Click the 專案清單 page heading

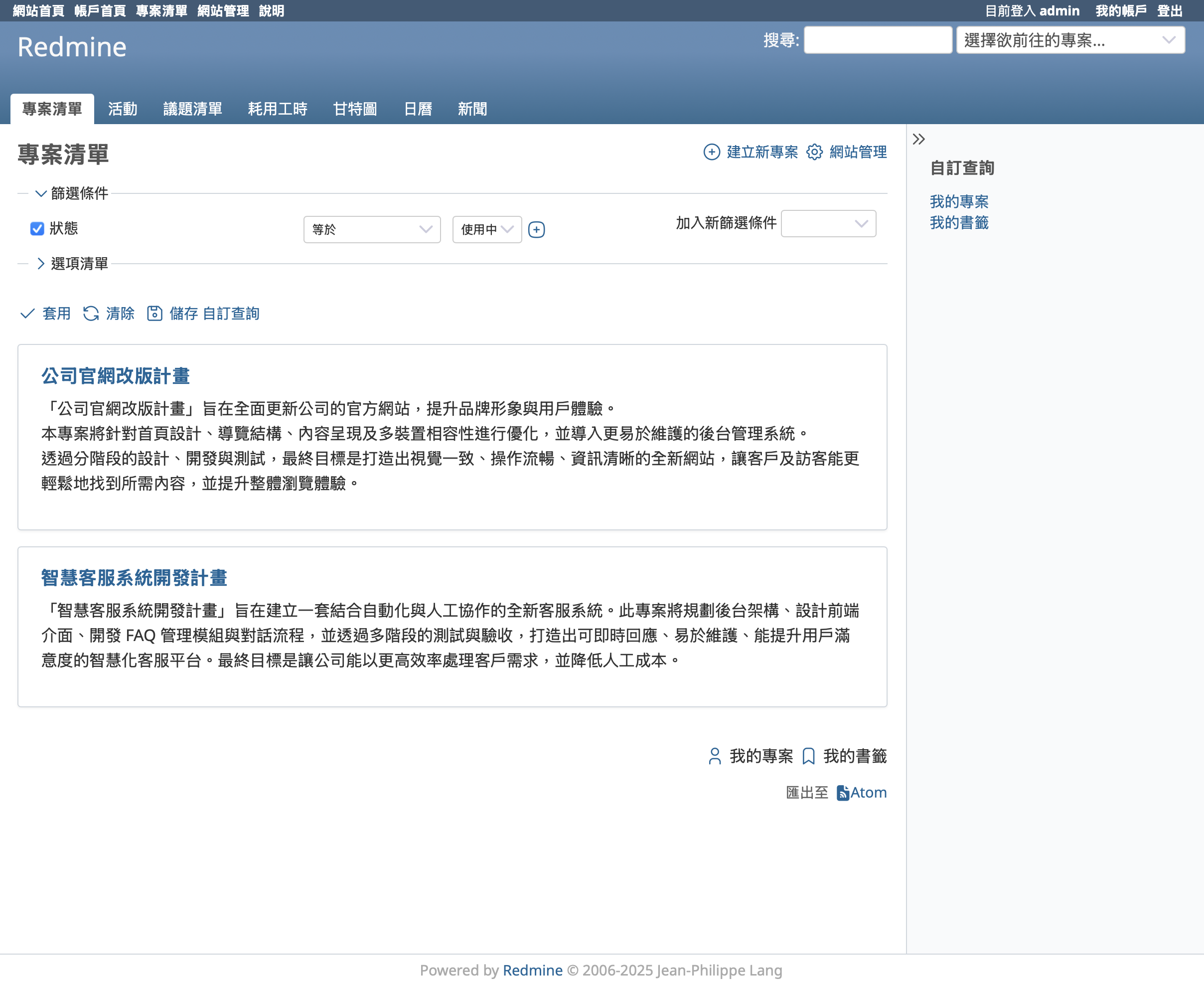coord(63,155)
